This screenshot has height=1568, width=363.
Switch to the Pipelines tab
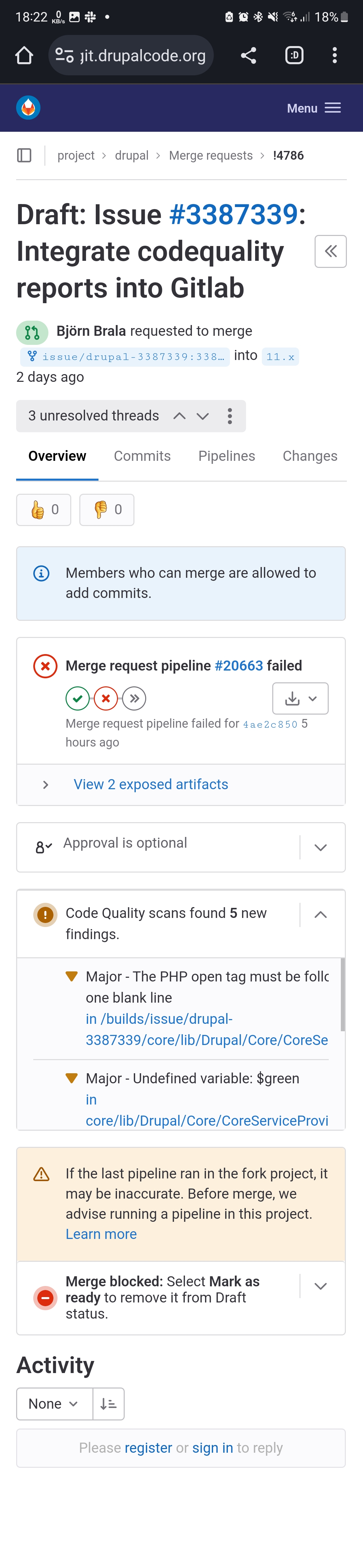point(227,456)
